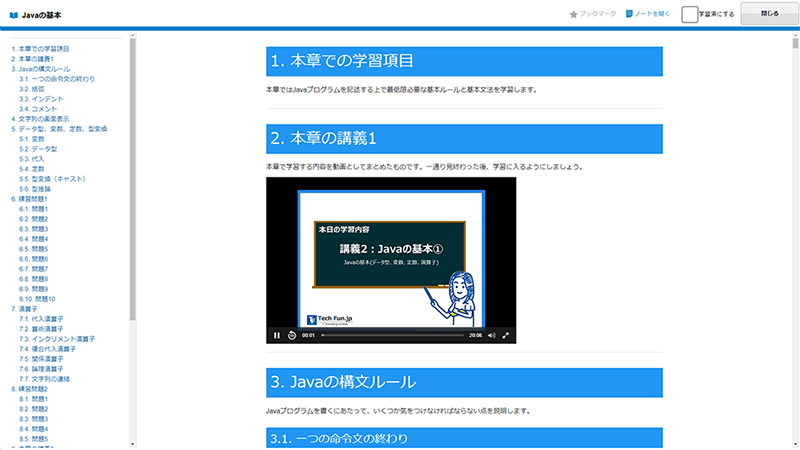
Task: Click the Javaの基本 book icon
Action: pos(14,15)
